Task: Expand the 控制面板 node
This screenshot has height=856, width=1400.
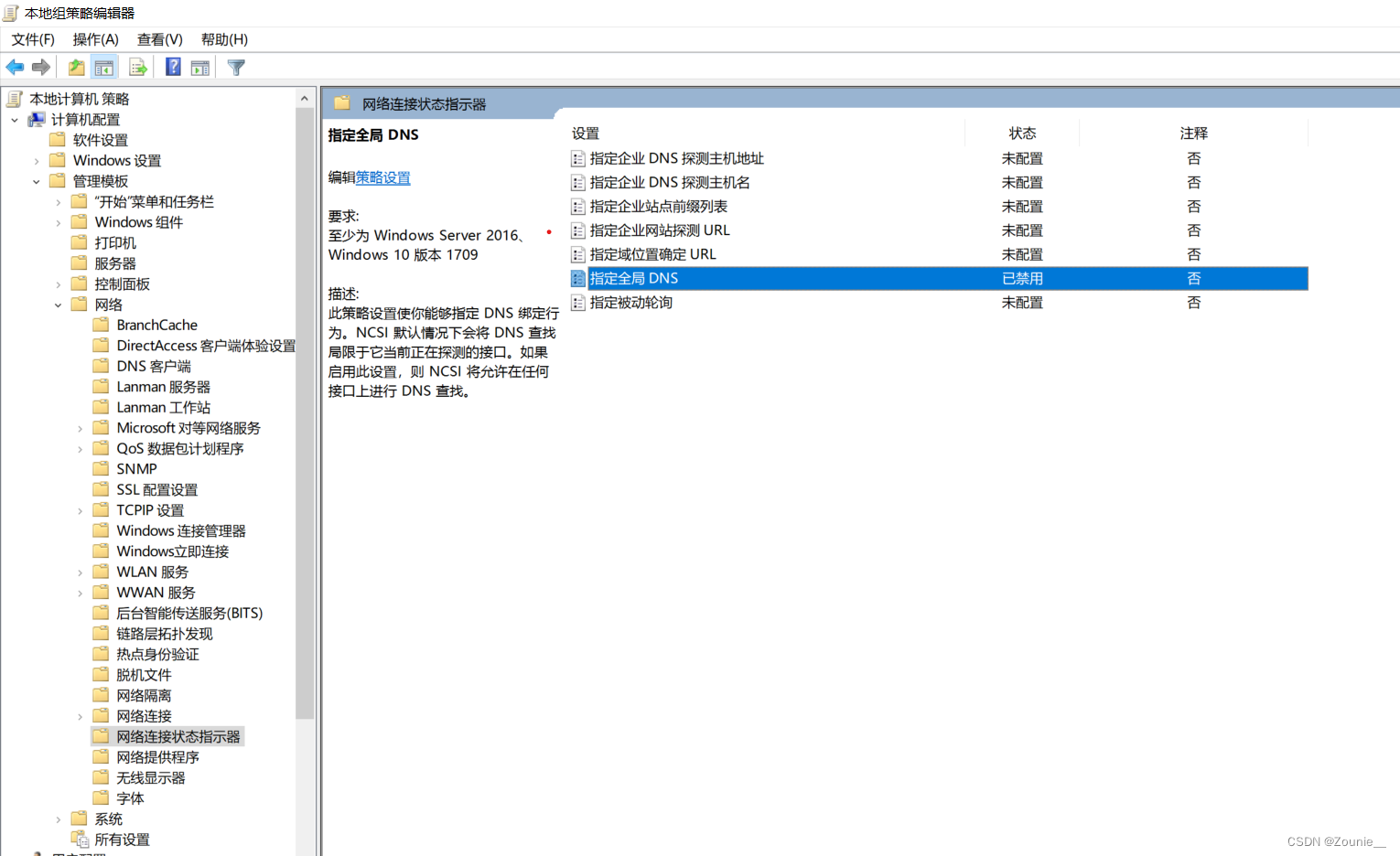Action: pos(59,284)
